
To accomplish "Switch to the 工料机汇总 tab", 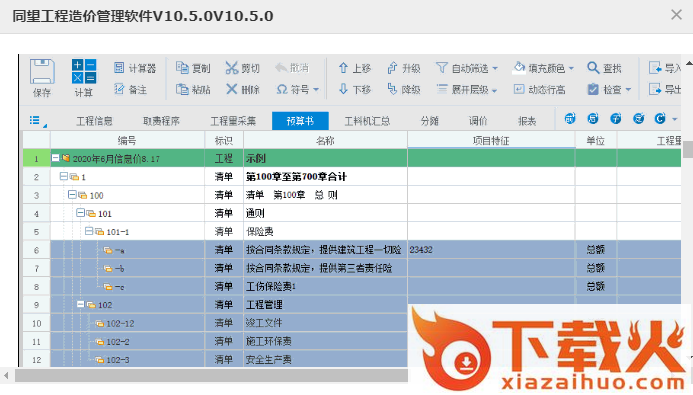I will tap(367, 121).
